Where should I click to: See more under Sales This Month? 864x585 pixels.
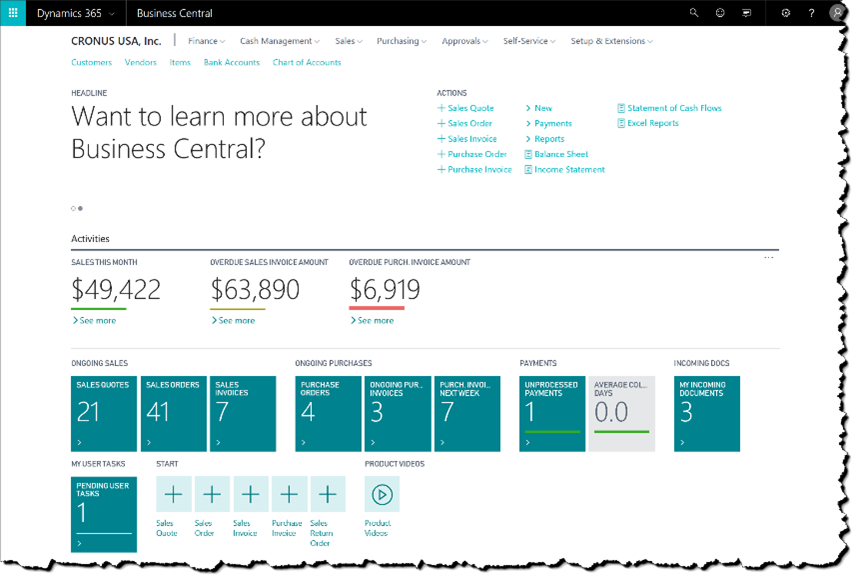pos(94,321)
